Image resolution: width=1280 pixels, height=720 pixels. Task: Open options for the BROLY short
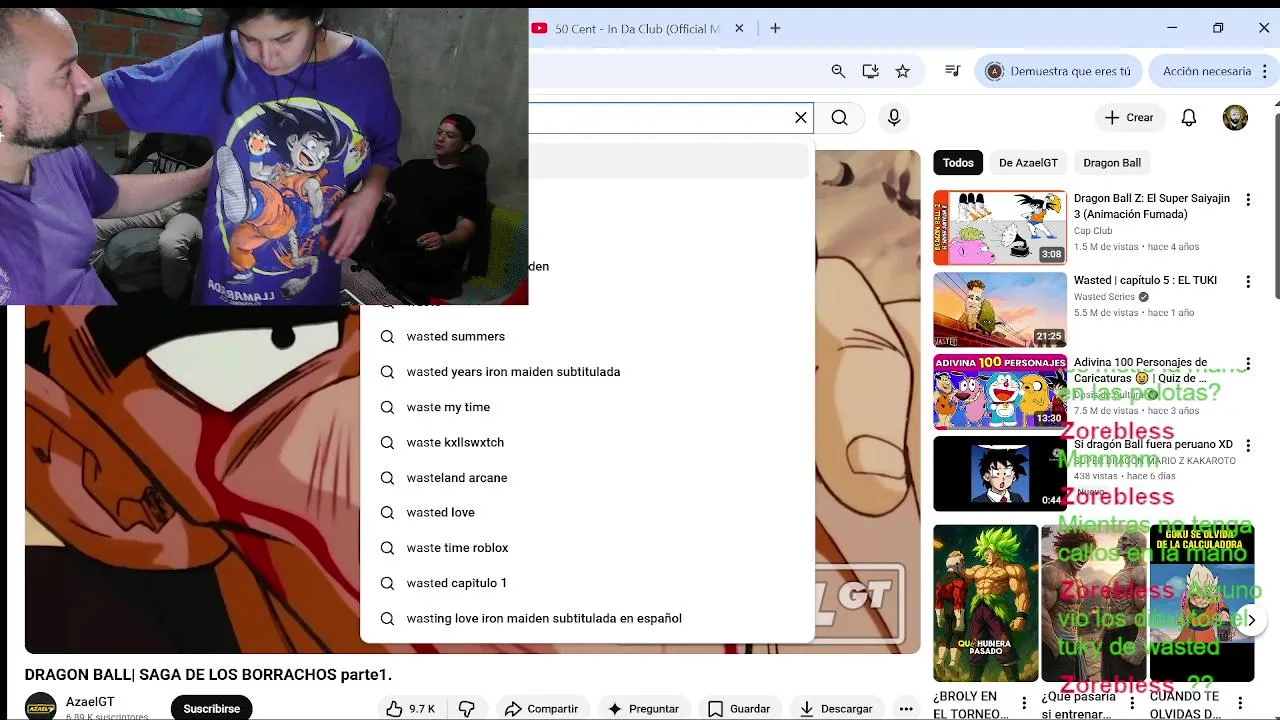click(x=1024, y=704)
